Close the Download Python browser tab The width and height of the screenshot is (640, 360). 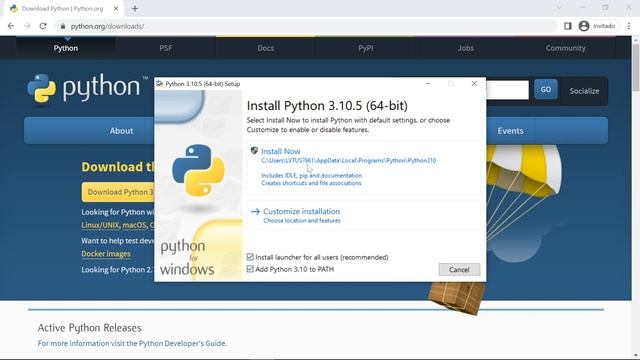click(x=116, y=8)
